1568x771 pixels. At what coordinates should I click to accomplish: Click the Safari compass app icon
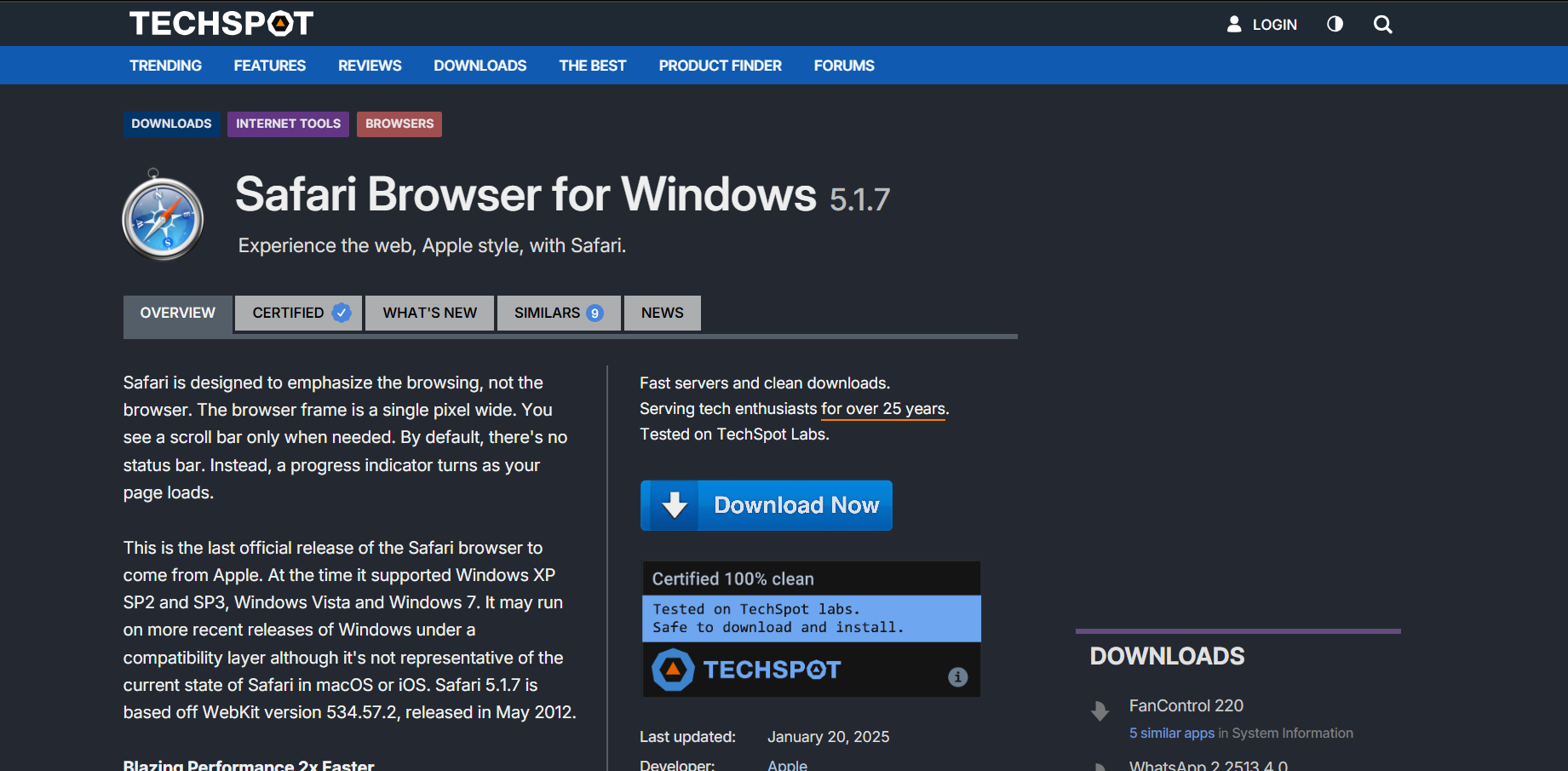[x=162, y=216]
